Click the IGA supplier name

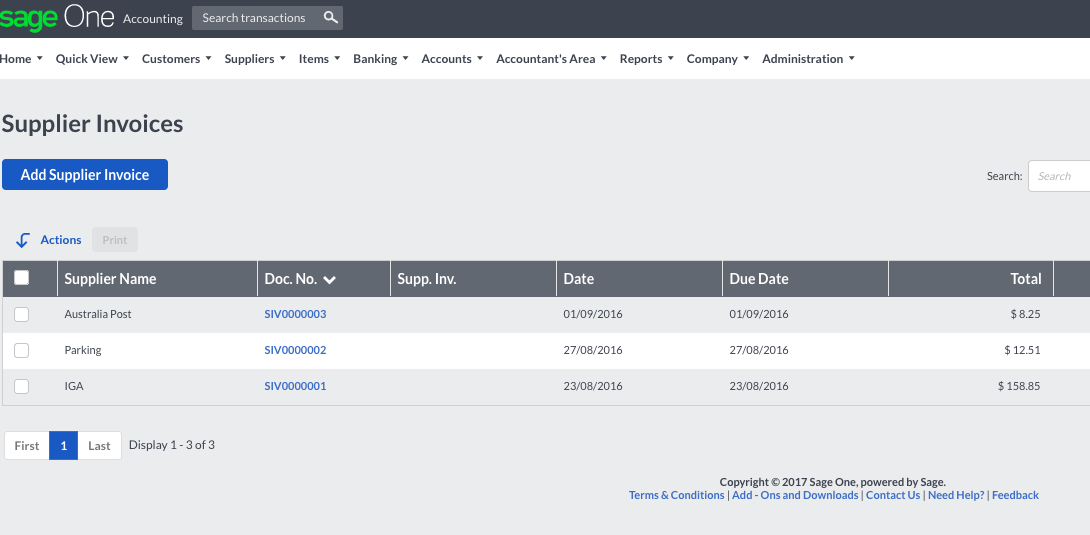(x=74, y=386)
